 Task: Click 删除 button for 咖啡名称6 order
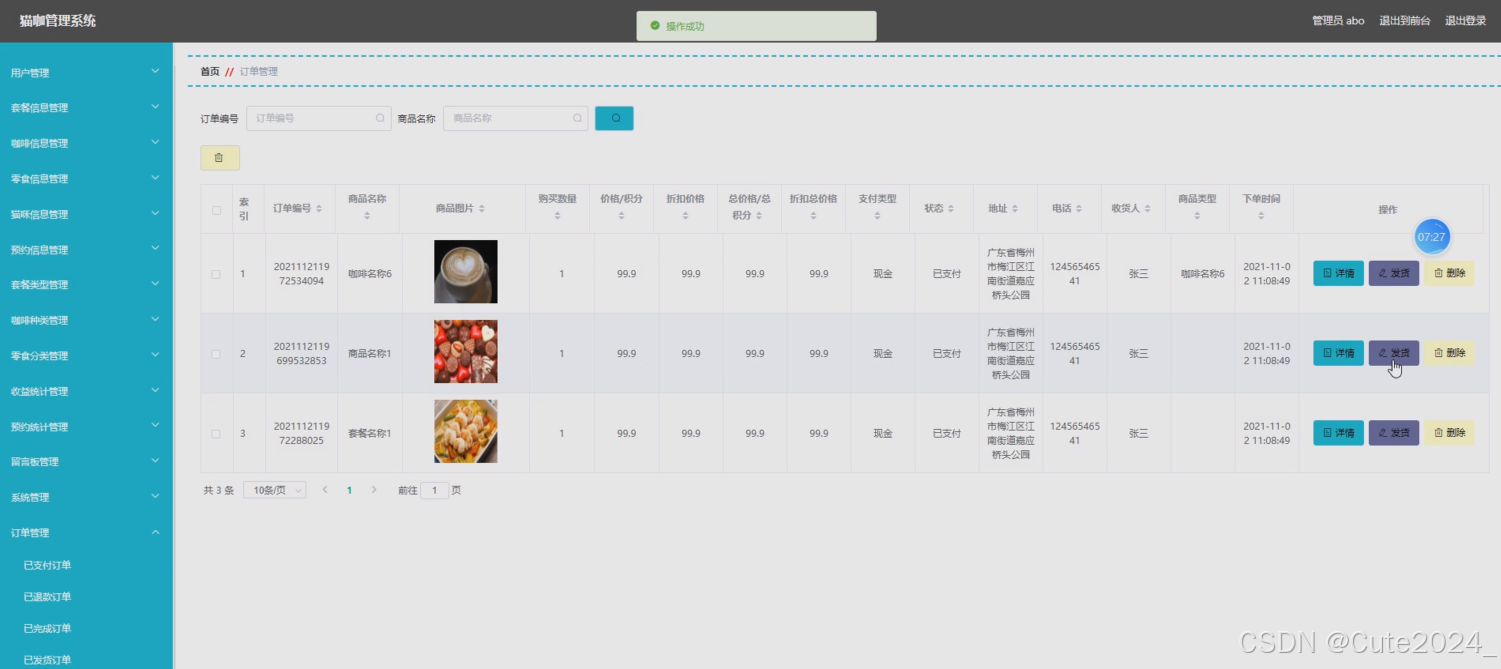(x=1449, y=273)
